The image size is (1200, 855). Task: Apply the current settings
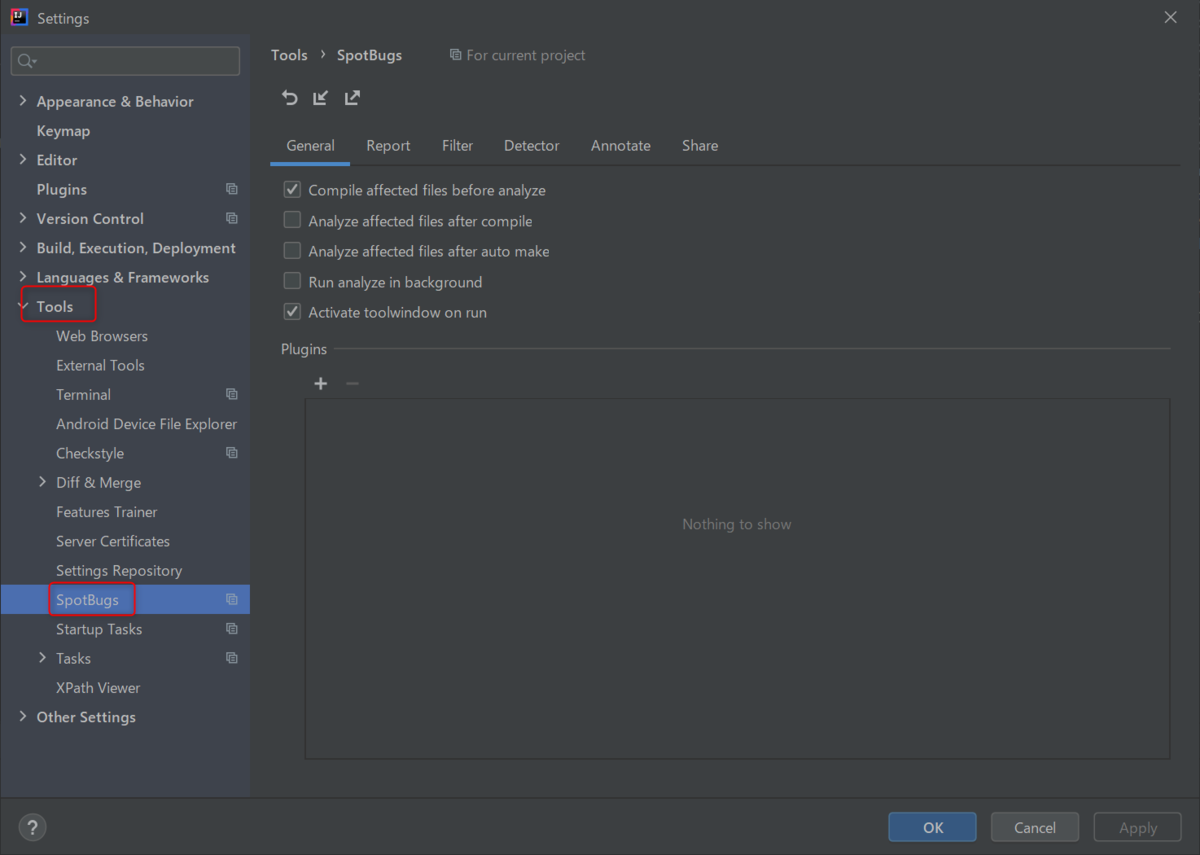tap(1137, 827)
